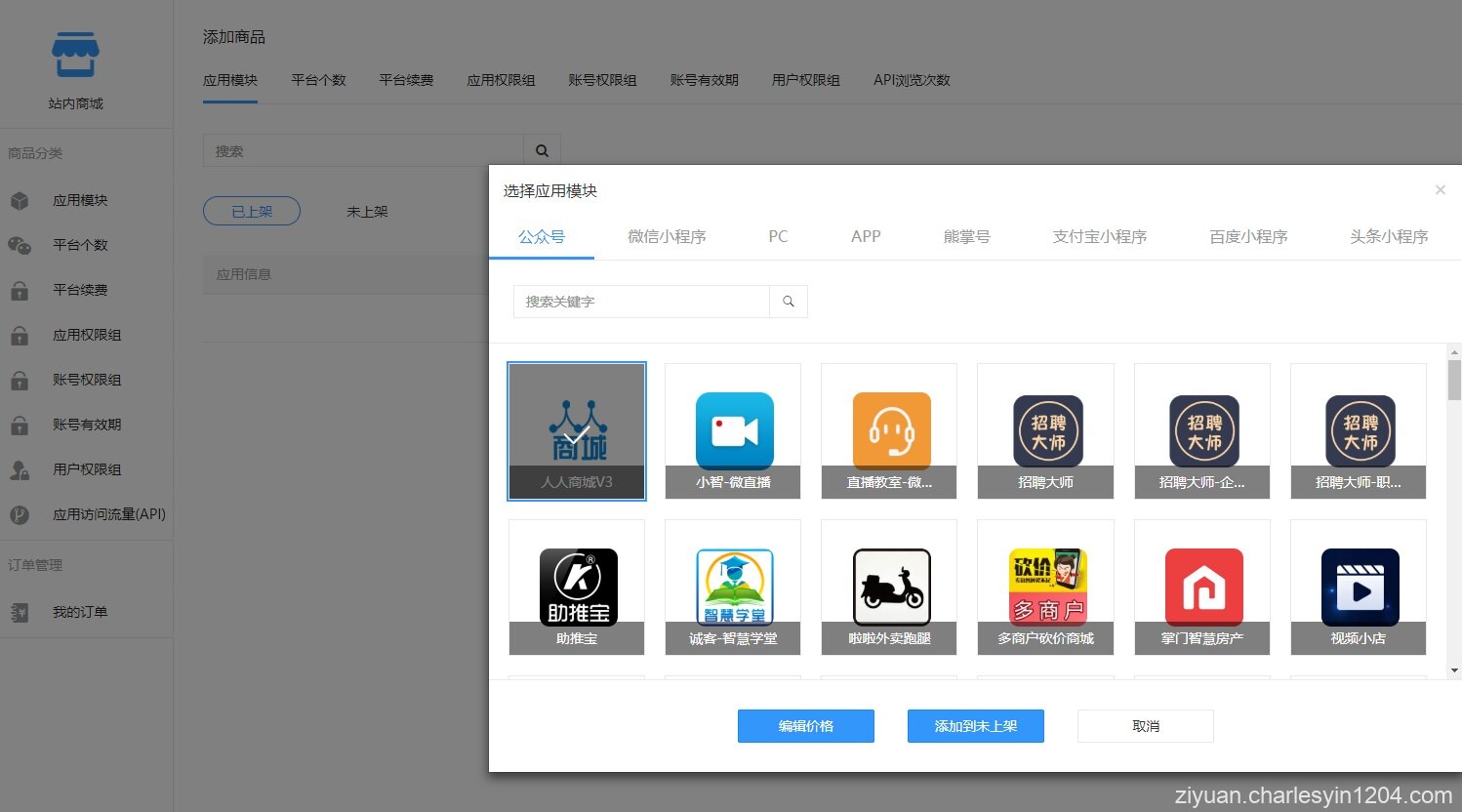Click the 账号权限组 lock icon
Image resolution: width=1462 pixels, height=812 pixels.
(20, 380)
